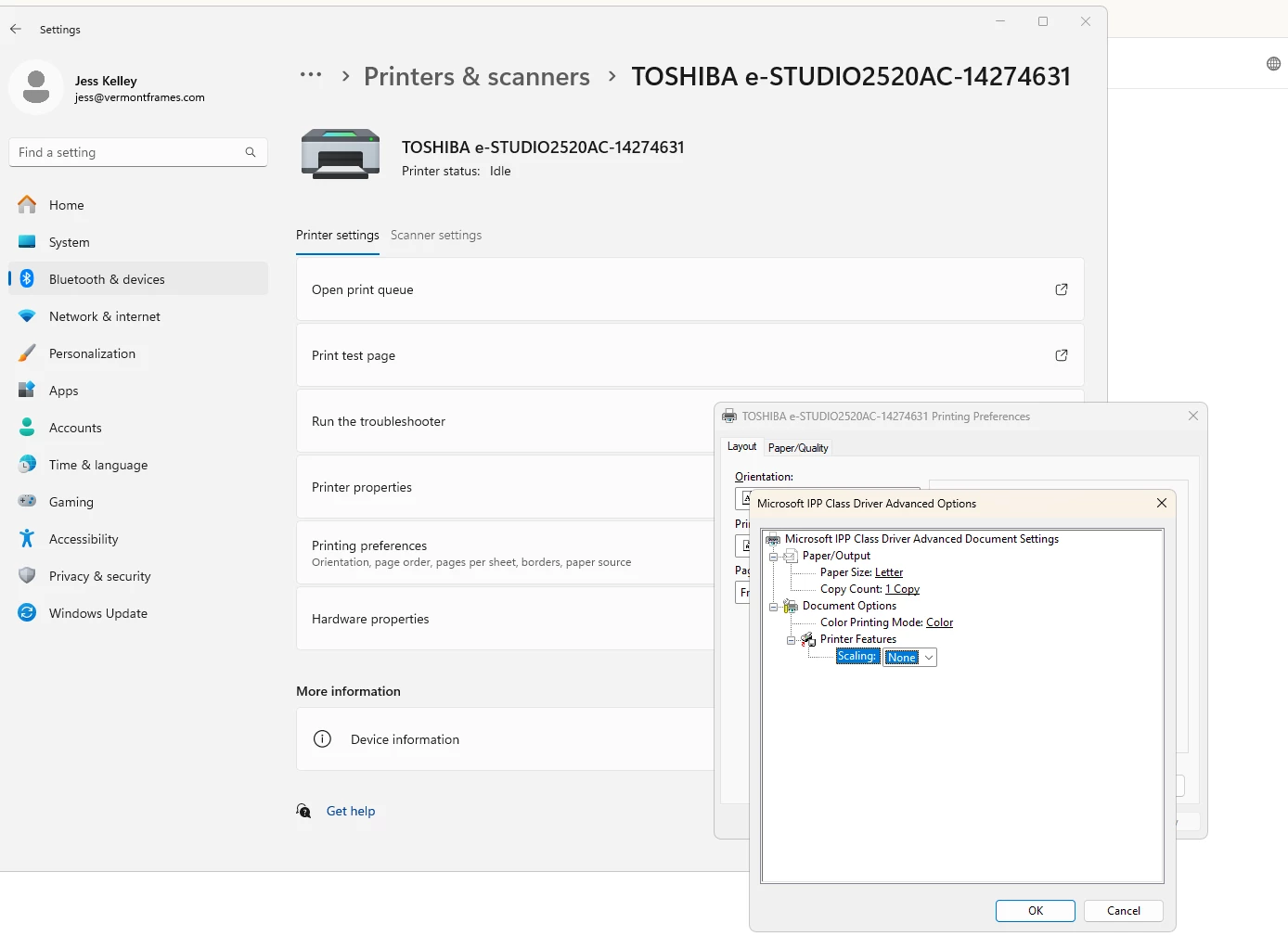Maximize the Settings window

1043,21
